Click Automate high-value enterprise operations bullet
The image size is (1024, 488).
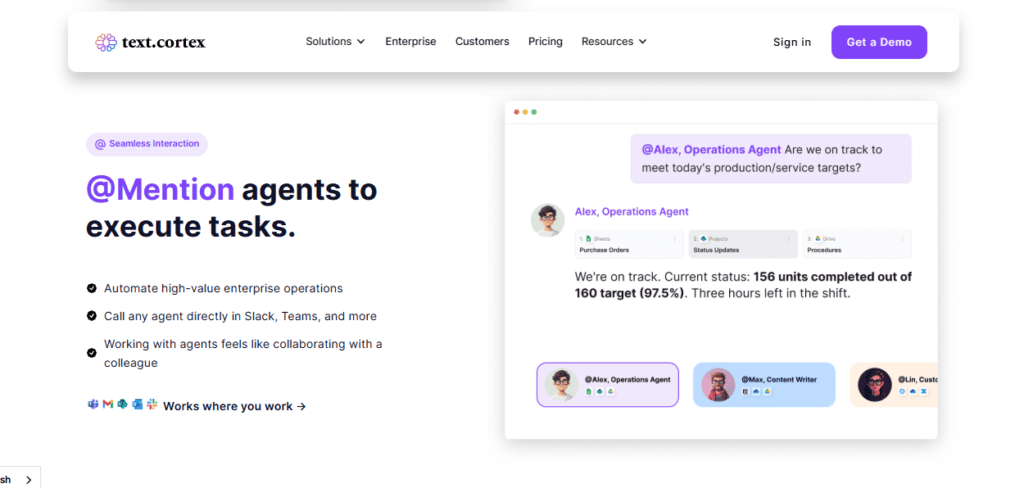223,288
